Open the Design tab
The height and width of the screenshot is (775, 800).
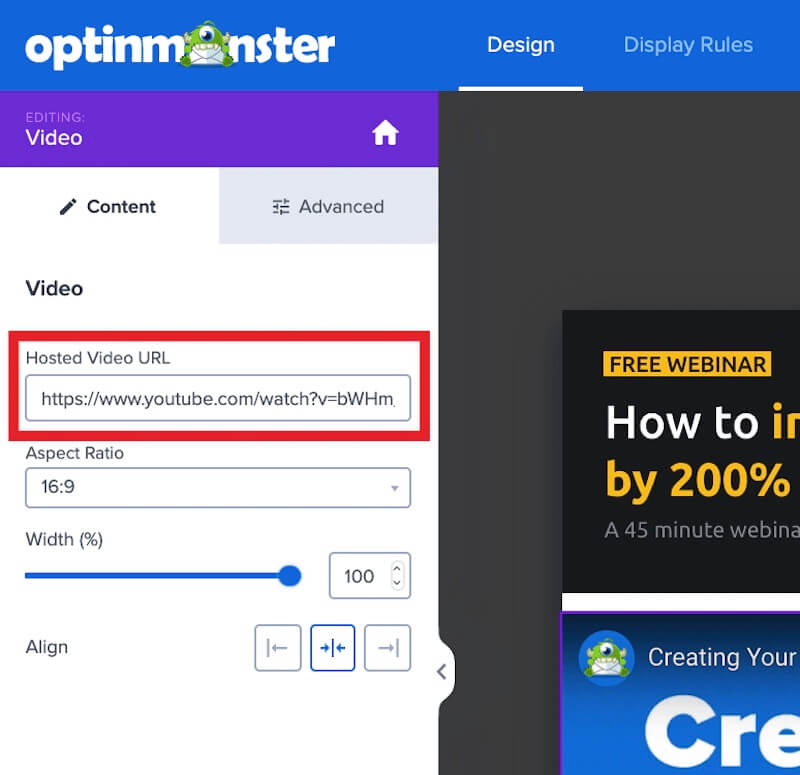click(520, 45)
